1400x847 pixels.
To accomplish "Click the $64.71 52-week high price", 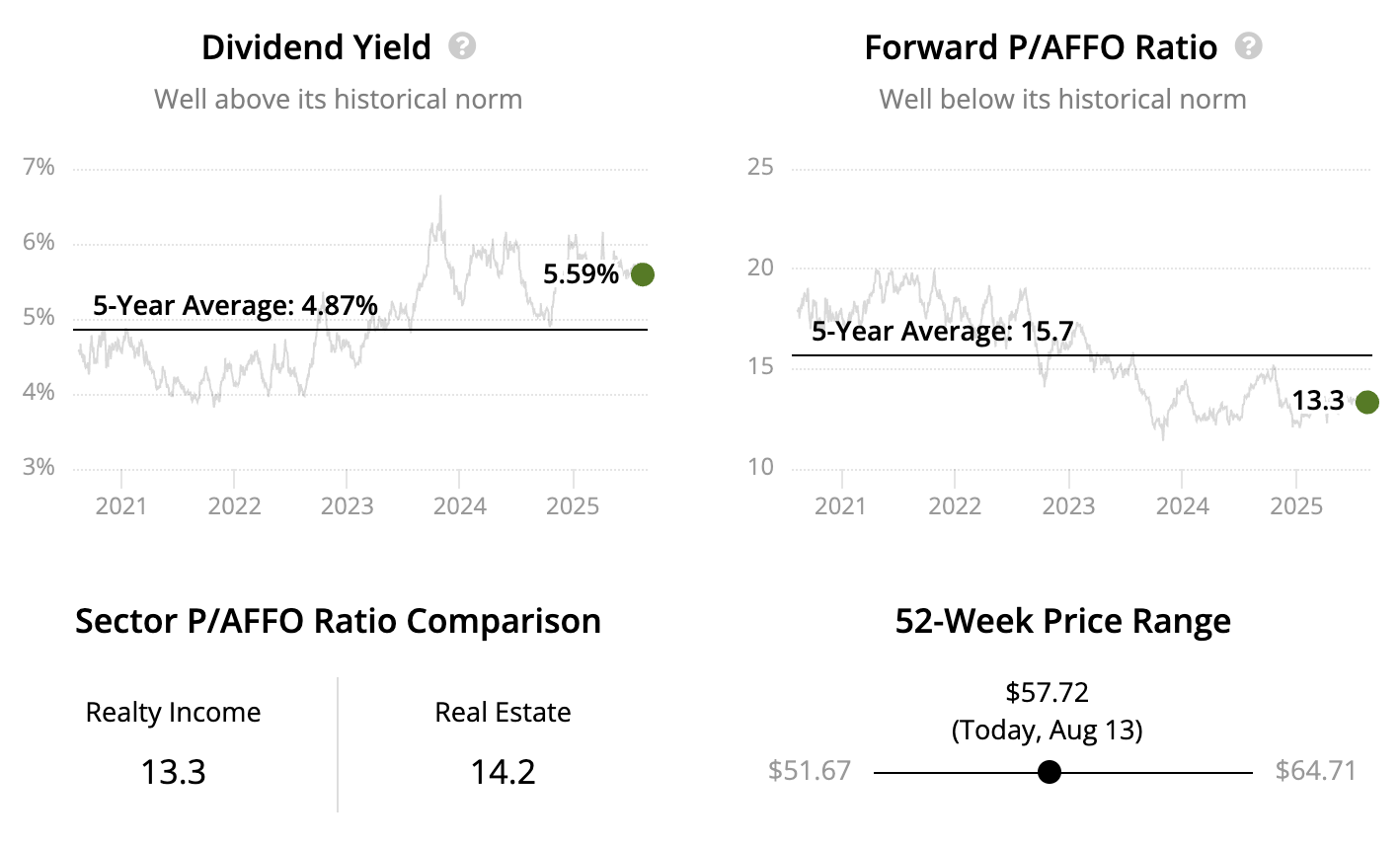I will click(x=1316, y=771).
